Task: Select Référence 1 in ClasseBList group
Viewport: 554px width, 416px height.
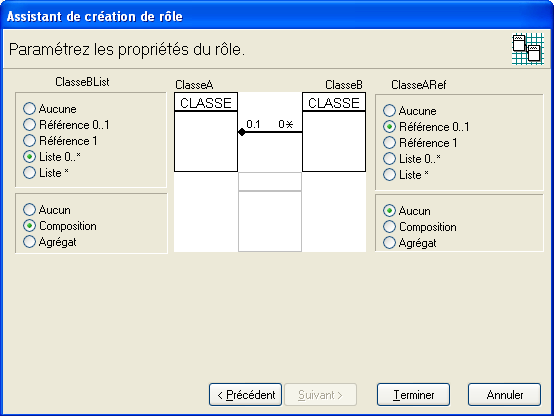Action: click(60, 141)
